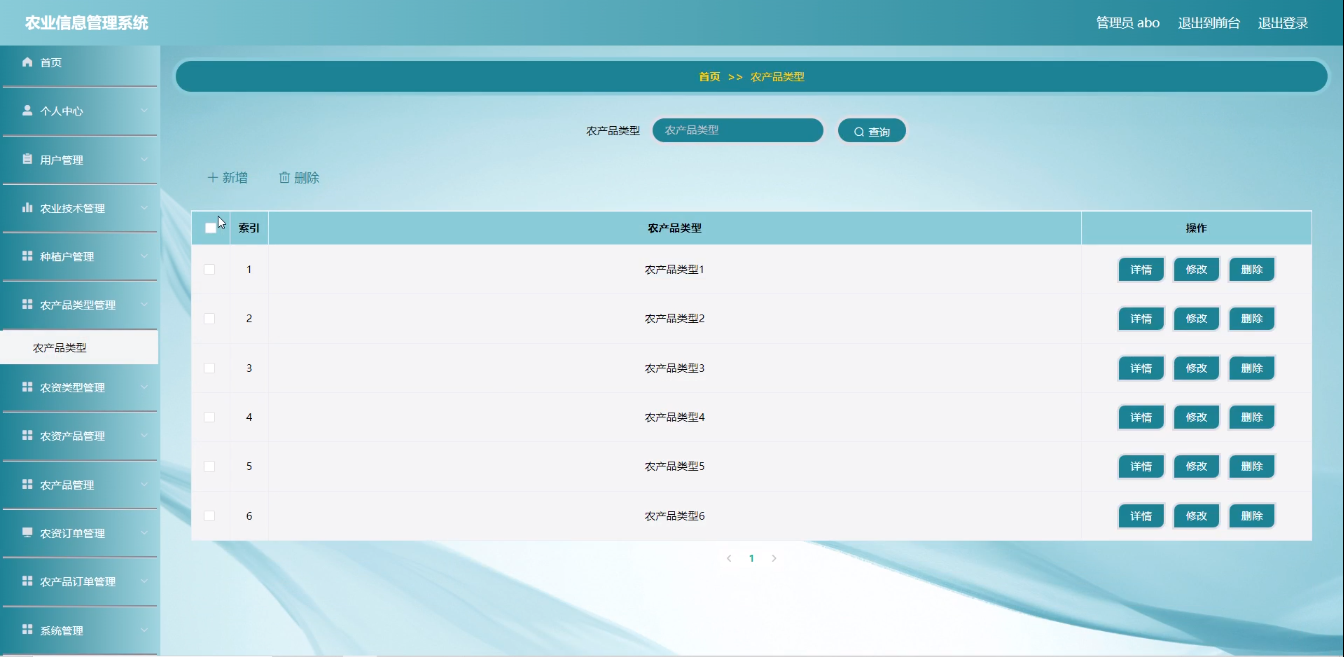Image resolution: width=1344 pixels, height=657 pixels.
Task: Focus the 农产品类型 search input field
Action: [738, 130]
